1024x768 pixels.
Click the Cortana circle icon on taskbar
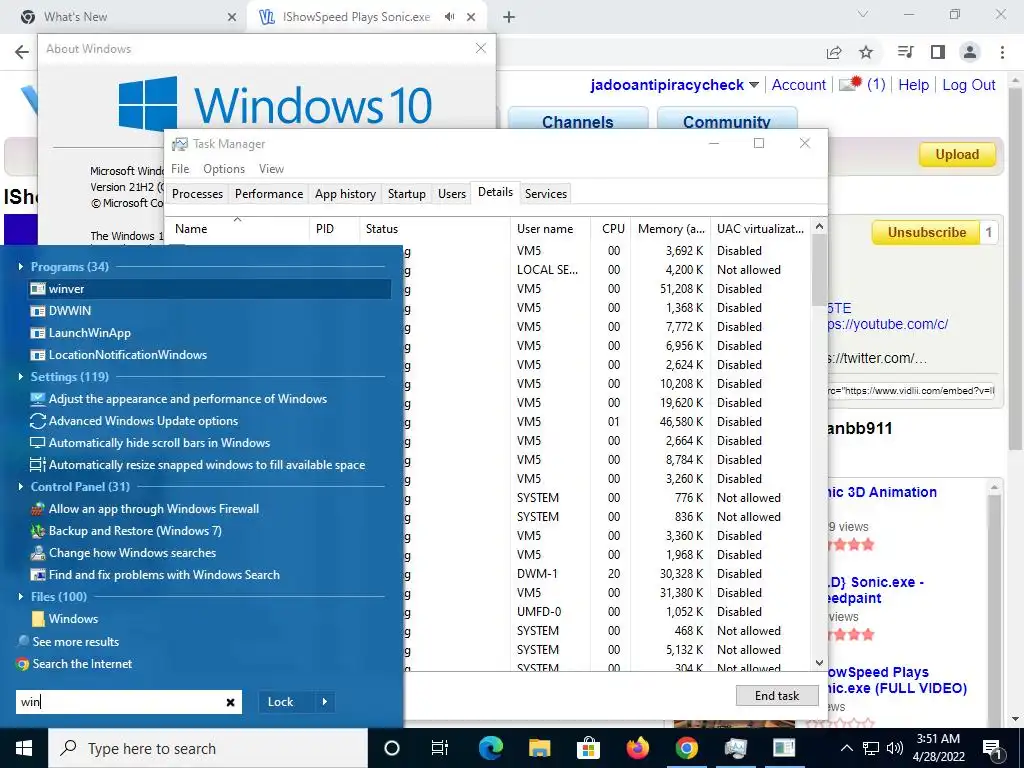(x=391, y=748)
